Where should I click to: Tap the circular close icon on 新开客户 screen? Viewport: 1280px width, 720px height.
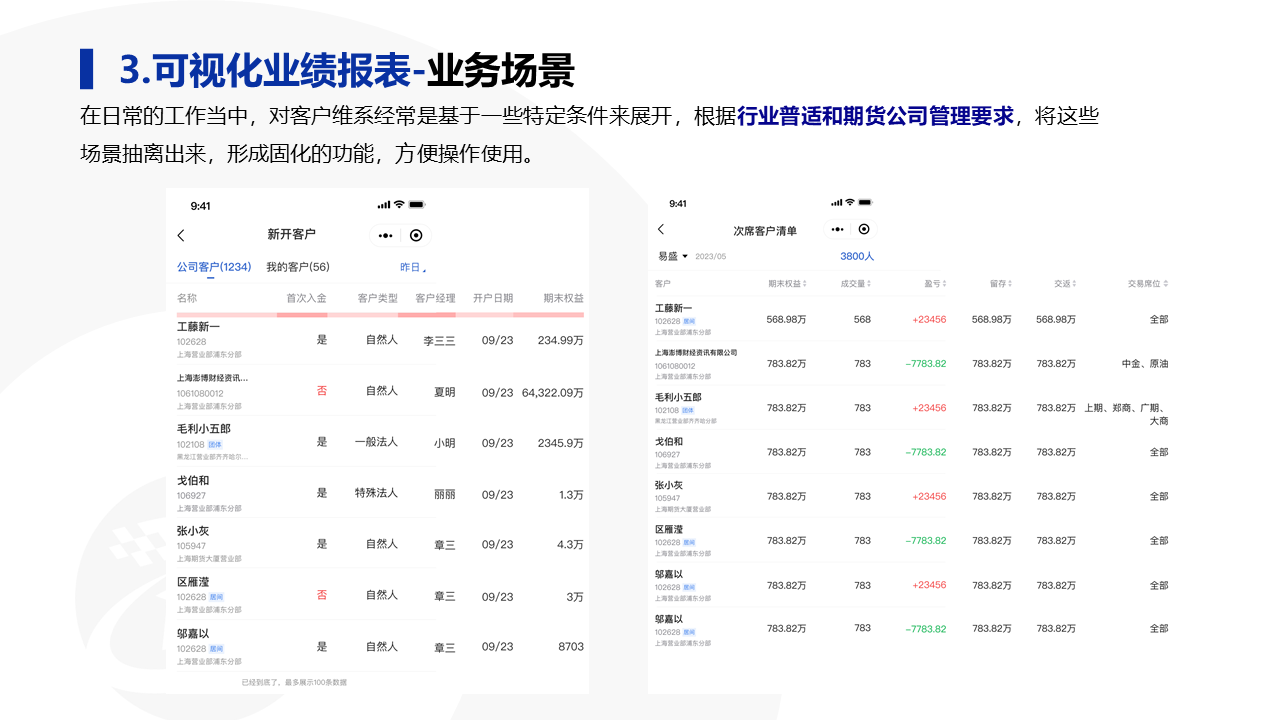(416, 235)
